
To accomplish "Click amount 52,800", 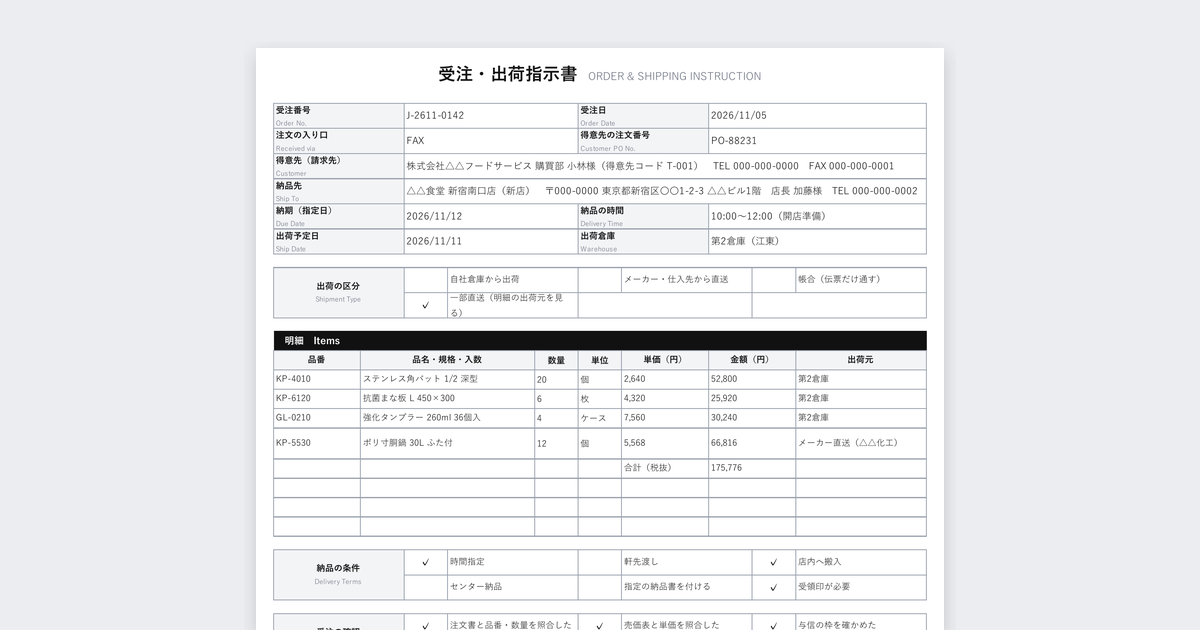I will [724, 379].
